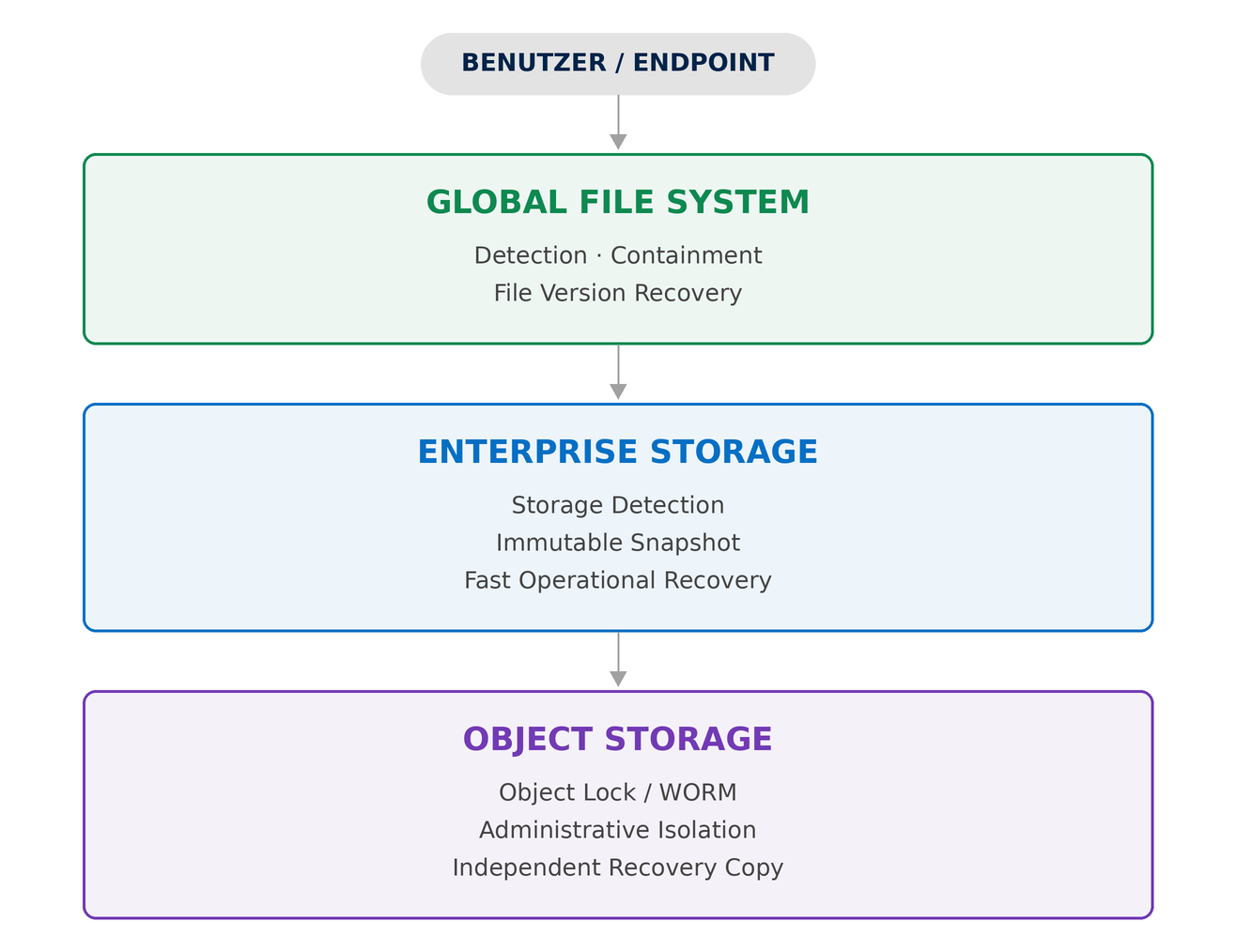The image size is (1237, 952).
Task: Select the Object Lock / WORM line
Action: 618,792
